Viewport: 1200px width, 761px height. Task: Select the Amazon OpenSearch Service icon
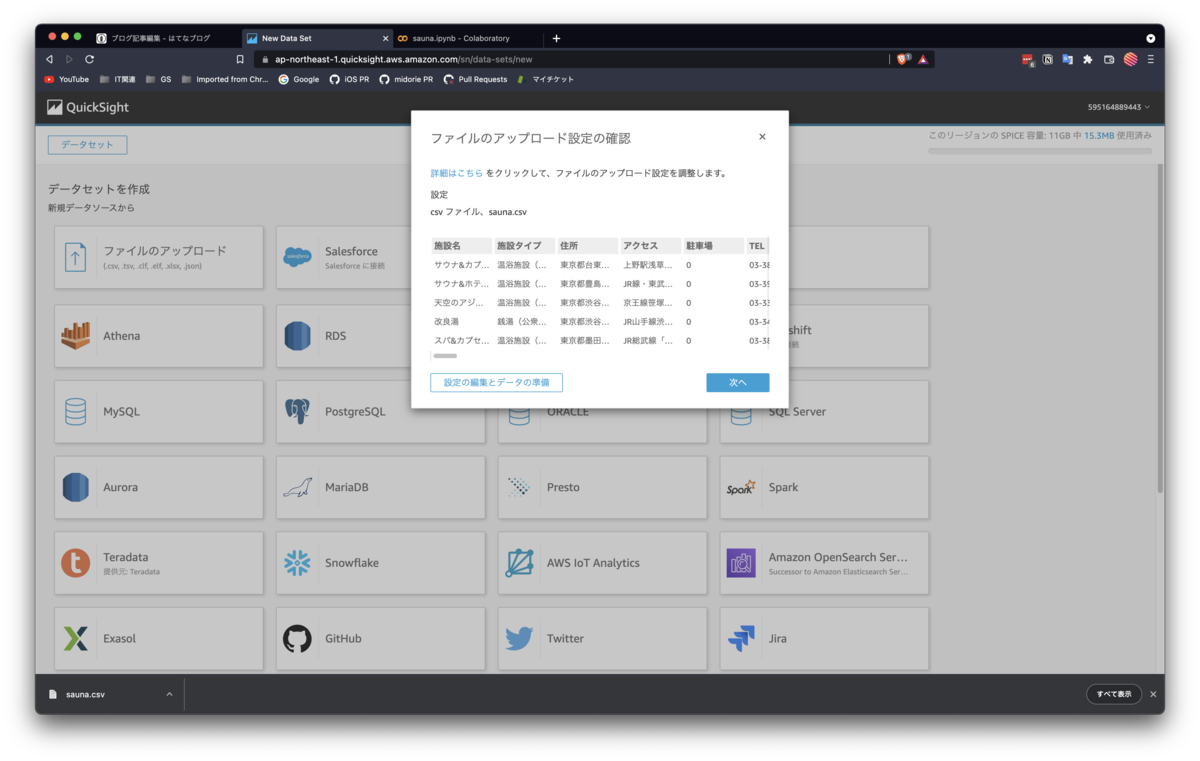[x=741, y=563]
